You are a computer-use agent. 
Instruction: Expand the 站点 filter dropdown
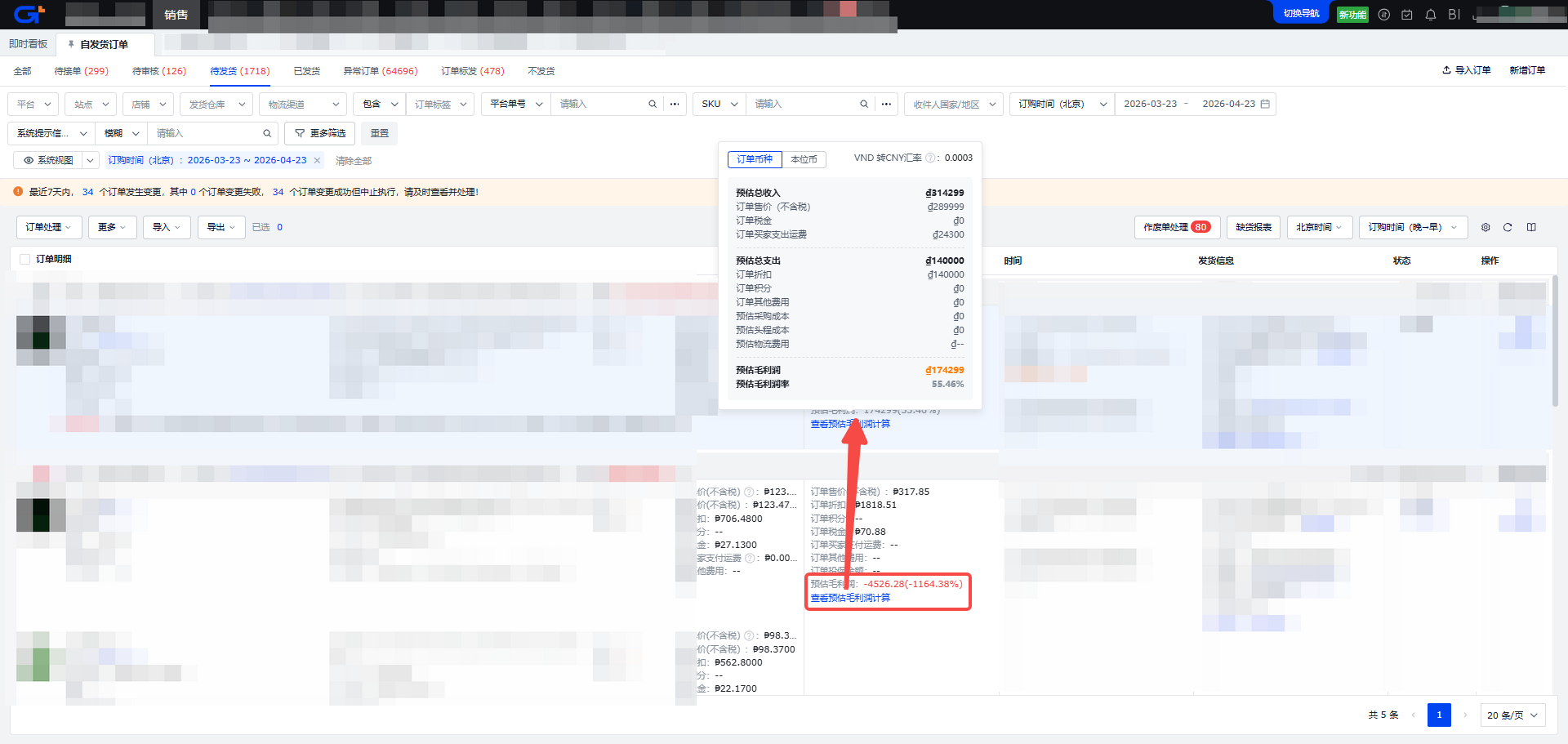tap(91, 105)
